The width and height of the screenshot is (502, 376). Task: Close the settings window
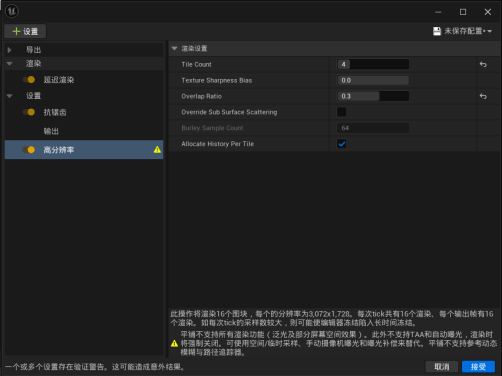tap(488, 12)
